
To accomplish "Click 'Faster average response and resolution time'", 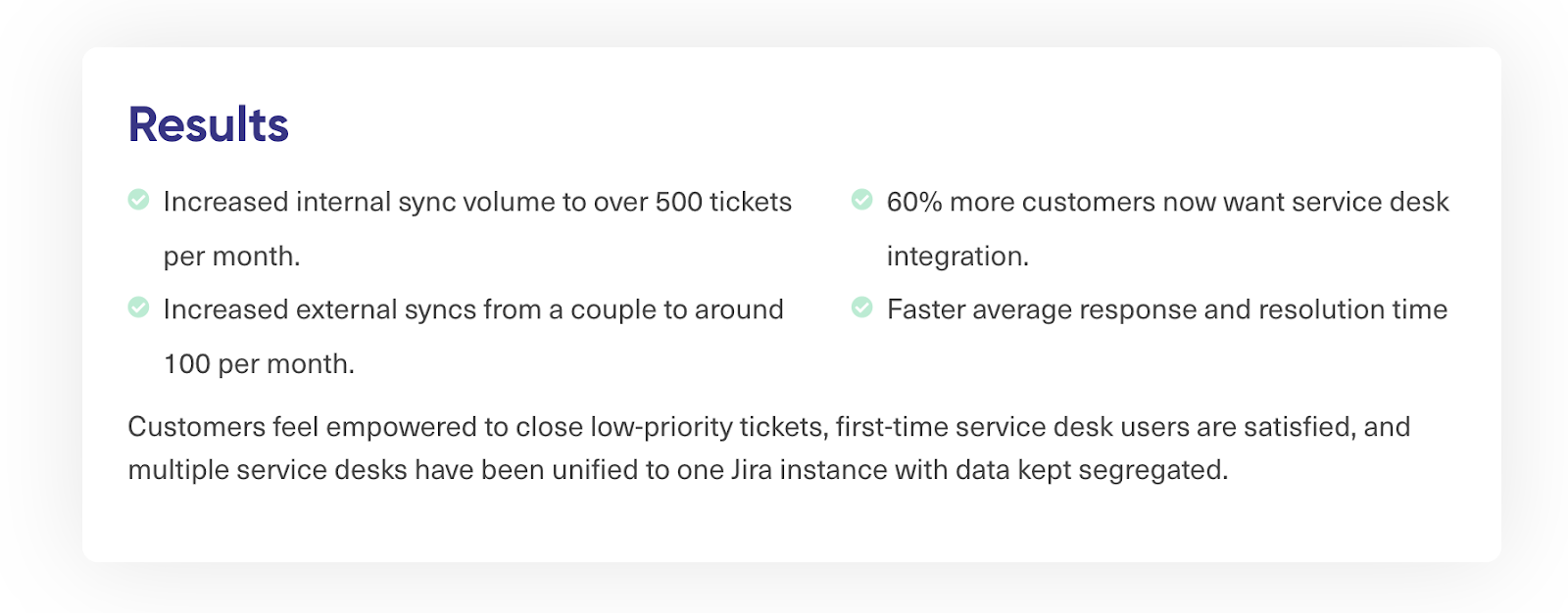I will point(1167,309).
